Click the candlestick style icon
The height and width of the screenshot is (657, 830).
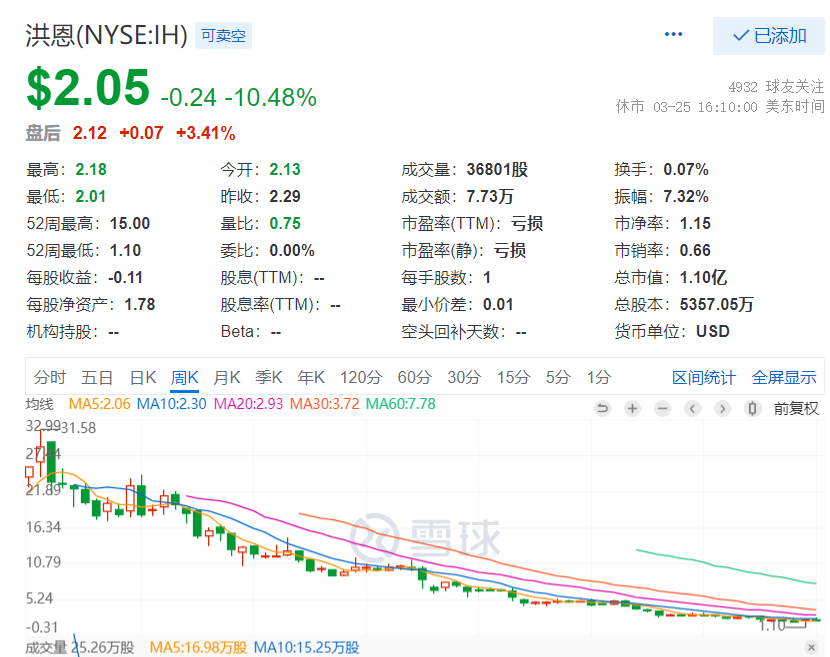(x=752, y=408)
